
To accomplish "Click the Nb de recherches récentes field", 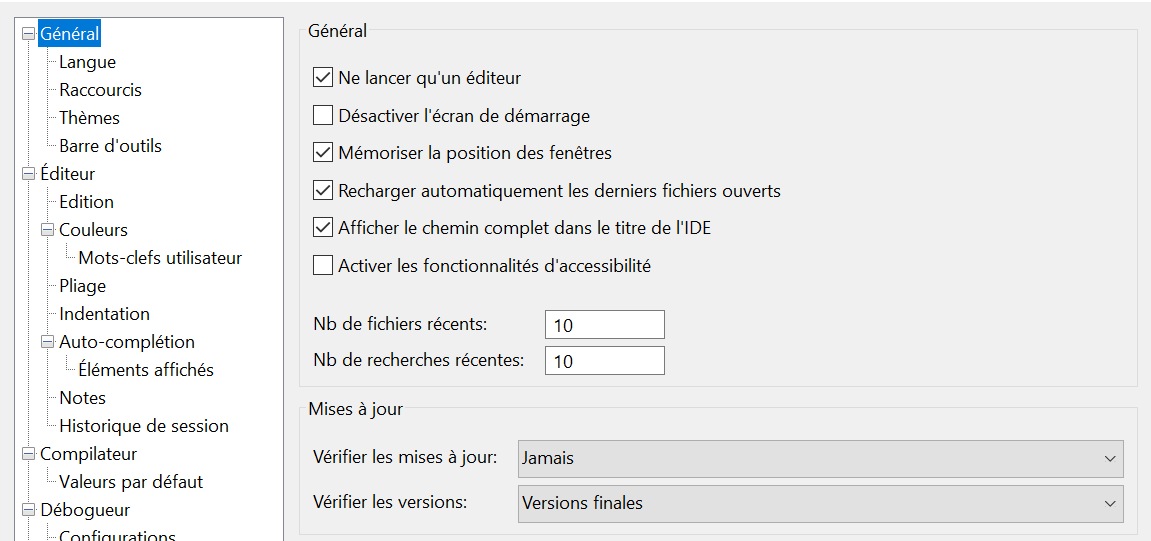I will tap(605, 360).
